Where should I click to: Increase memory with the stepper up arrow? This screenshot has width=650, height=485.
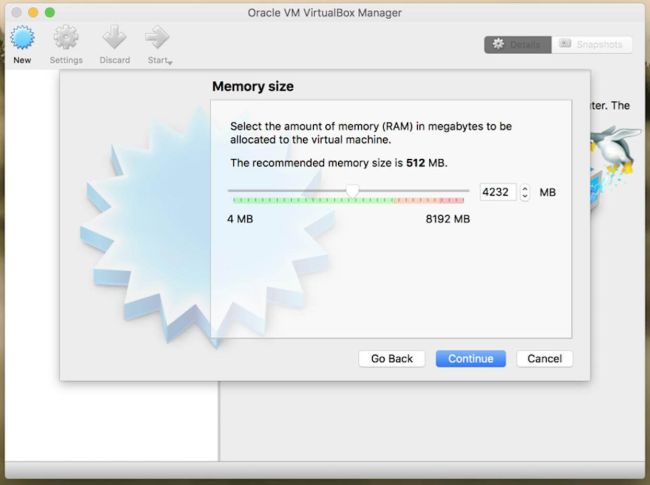click(x=525, y=188)
